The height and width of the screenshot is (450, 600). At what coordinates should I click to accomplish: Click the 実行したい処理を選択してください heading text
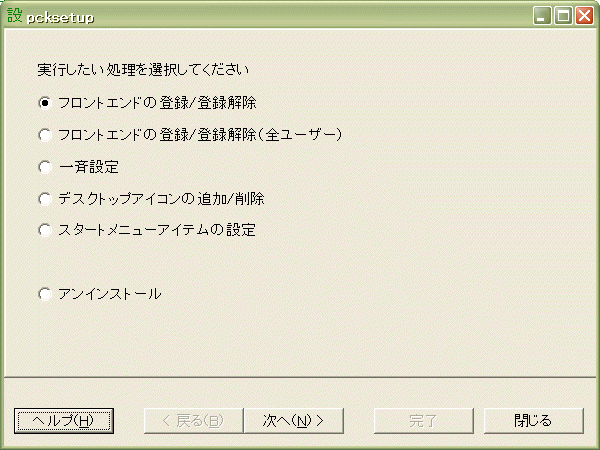(x=143, y=70)
